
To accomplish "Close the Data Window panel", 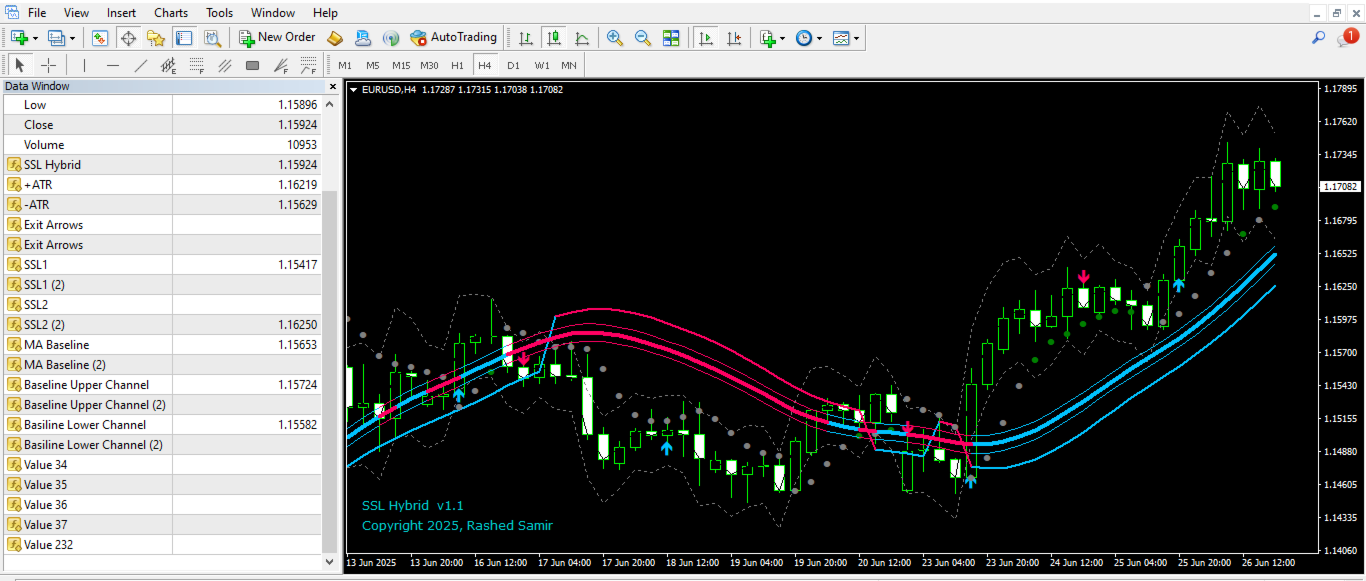I will pos(333,86).
